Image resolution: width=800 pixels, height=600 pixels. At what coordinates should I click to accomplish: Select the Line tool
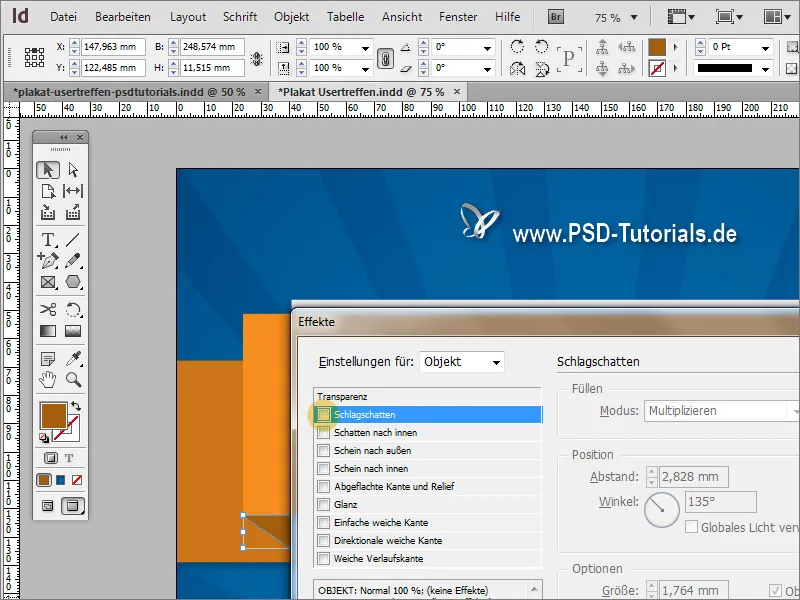coord(73,239)
